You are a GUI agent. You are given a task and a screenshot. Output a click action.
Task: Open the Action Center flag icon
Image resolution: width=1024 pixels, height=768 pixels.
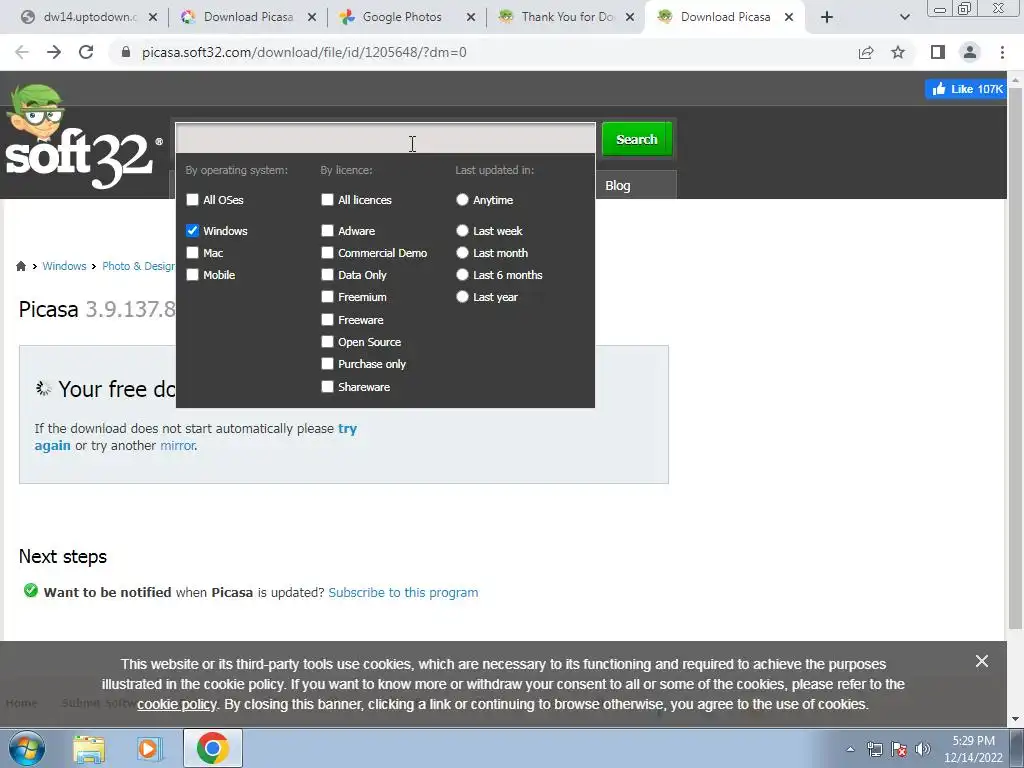(x=899, y=749)
